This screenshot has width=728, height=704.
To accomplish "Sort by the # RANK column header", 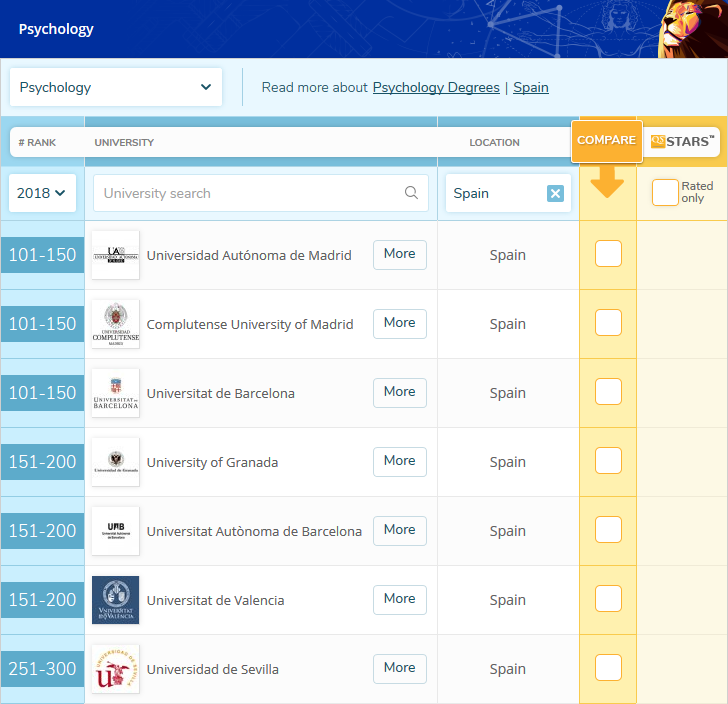I will pos(37,143).
